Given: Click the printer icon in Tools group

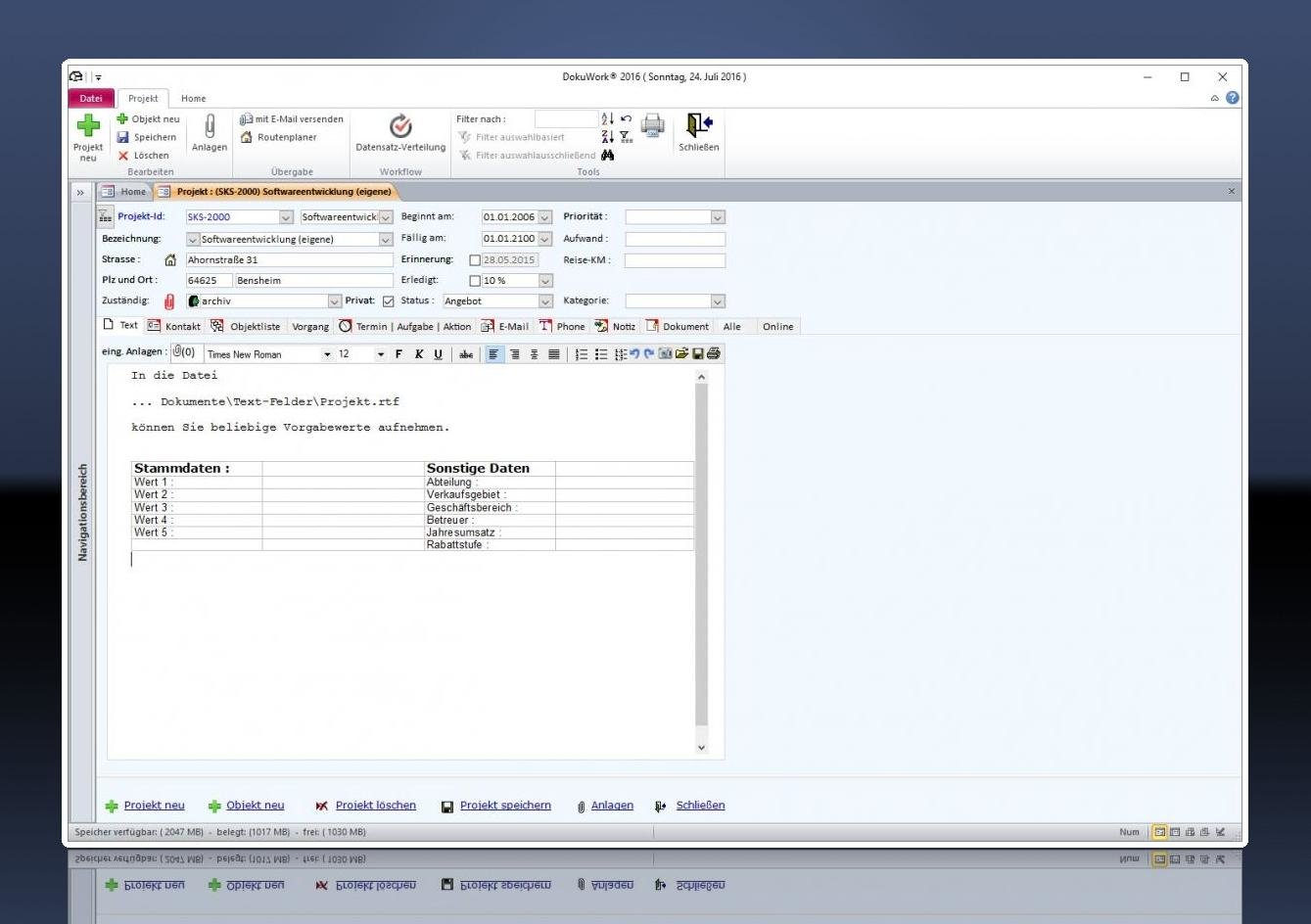Looking at the screenshot, I should (652, 126).
